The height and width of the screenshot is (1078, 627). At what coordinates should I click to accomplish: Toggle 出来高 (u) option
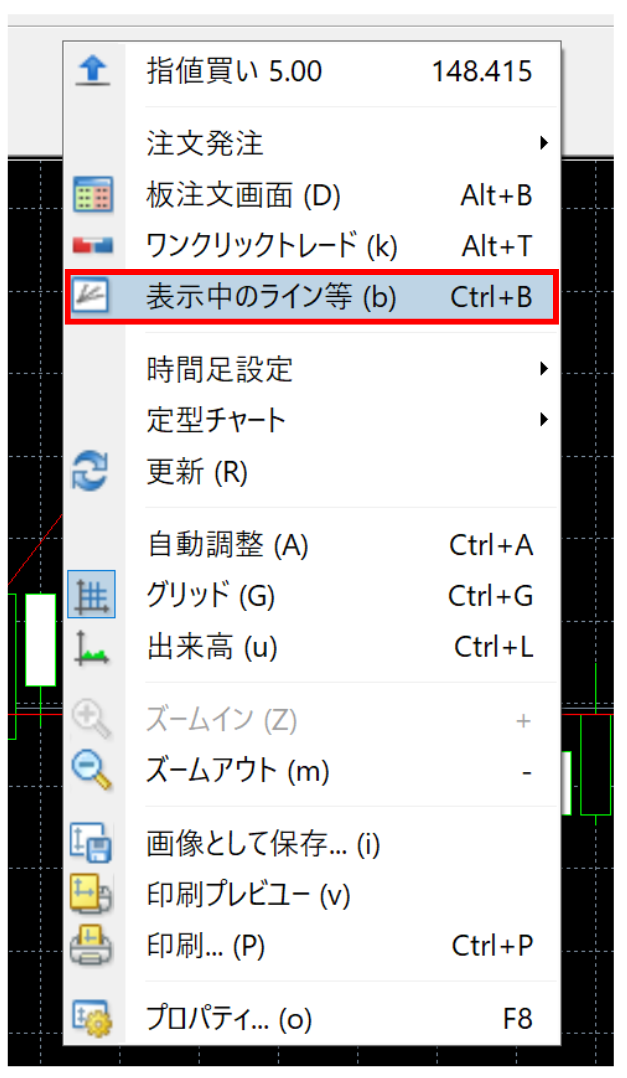click(x=312, y=647)
